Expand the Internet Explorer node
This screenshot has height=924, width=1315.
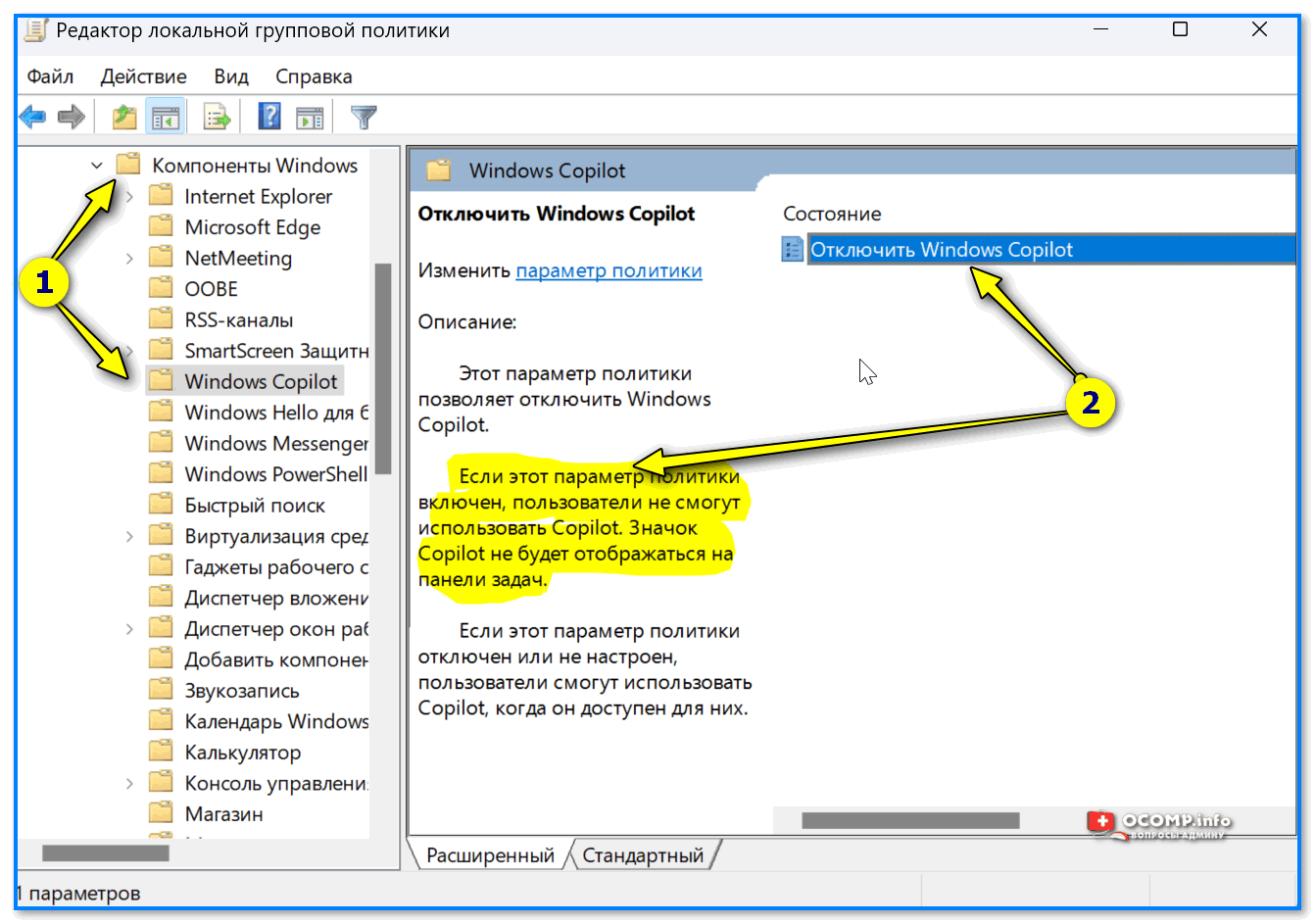point(129,197)
